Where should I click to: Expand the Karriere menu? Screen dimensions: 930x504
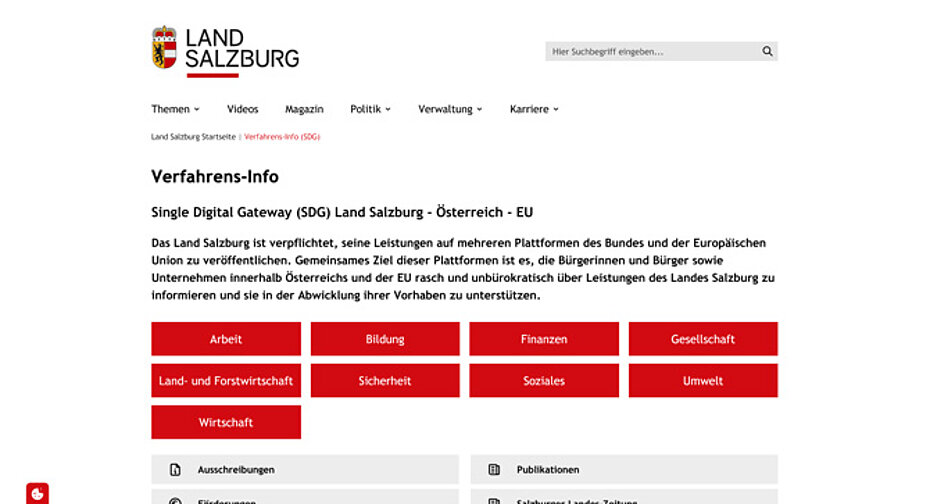[x=534, y=109]
